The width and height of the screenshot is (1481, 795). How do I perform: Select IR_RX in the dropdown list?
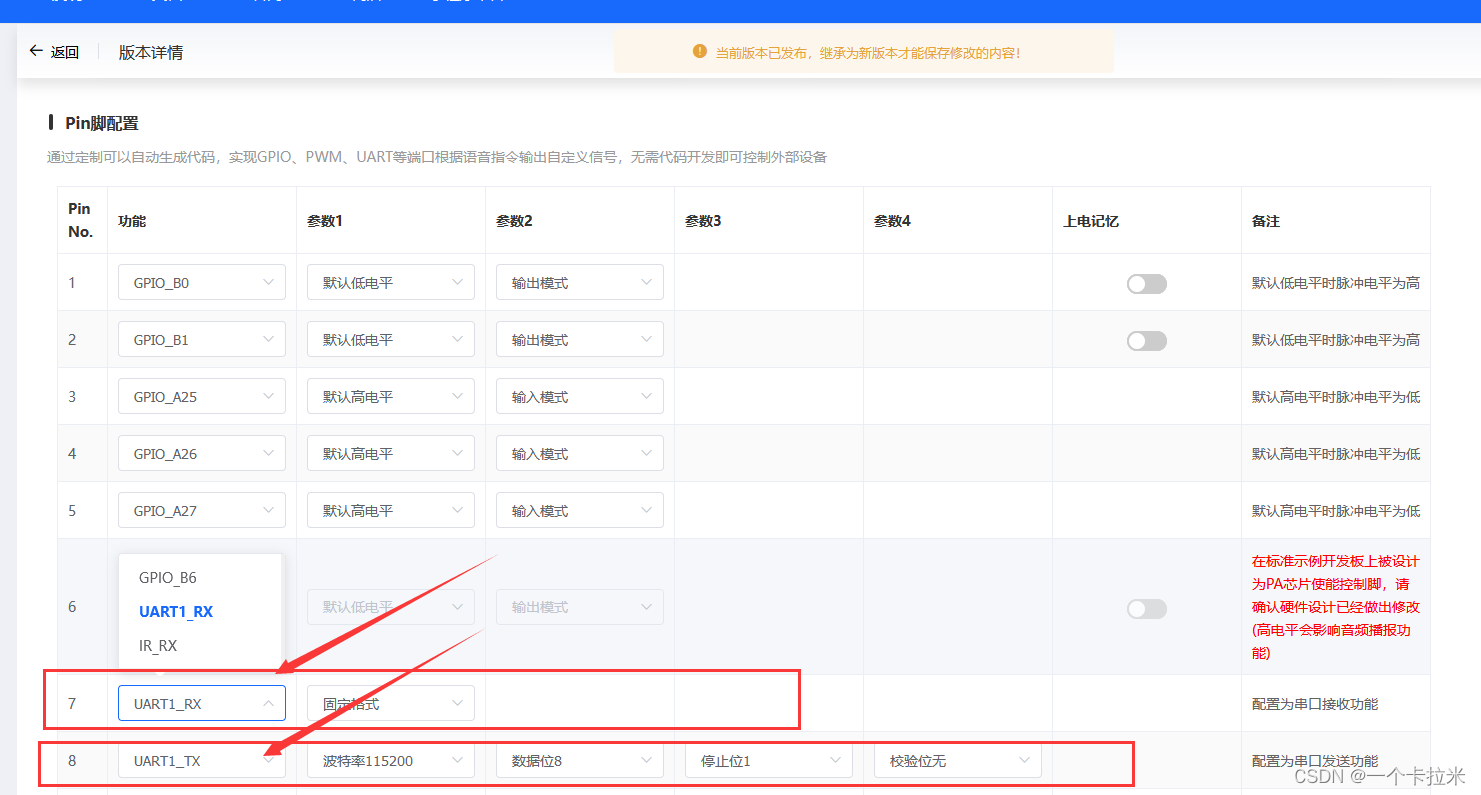[158, 645]
